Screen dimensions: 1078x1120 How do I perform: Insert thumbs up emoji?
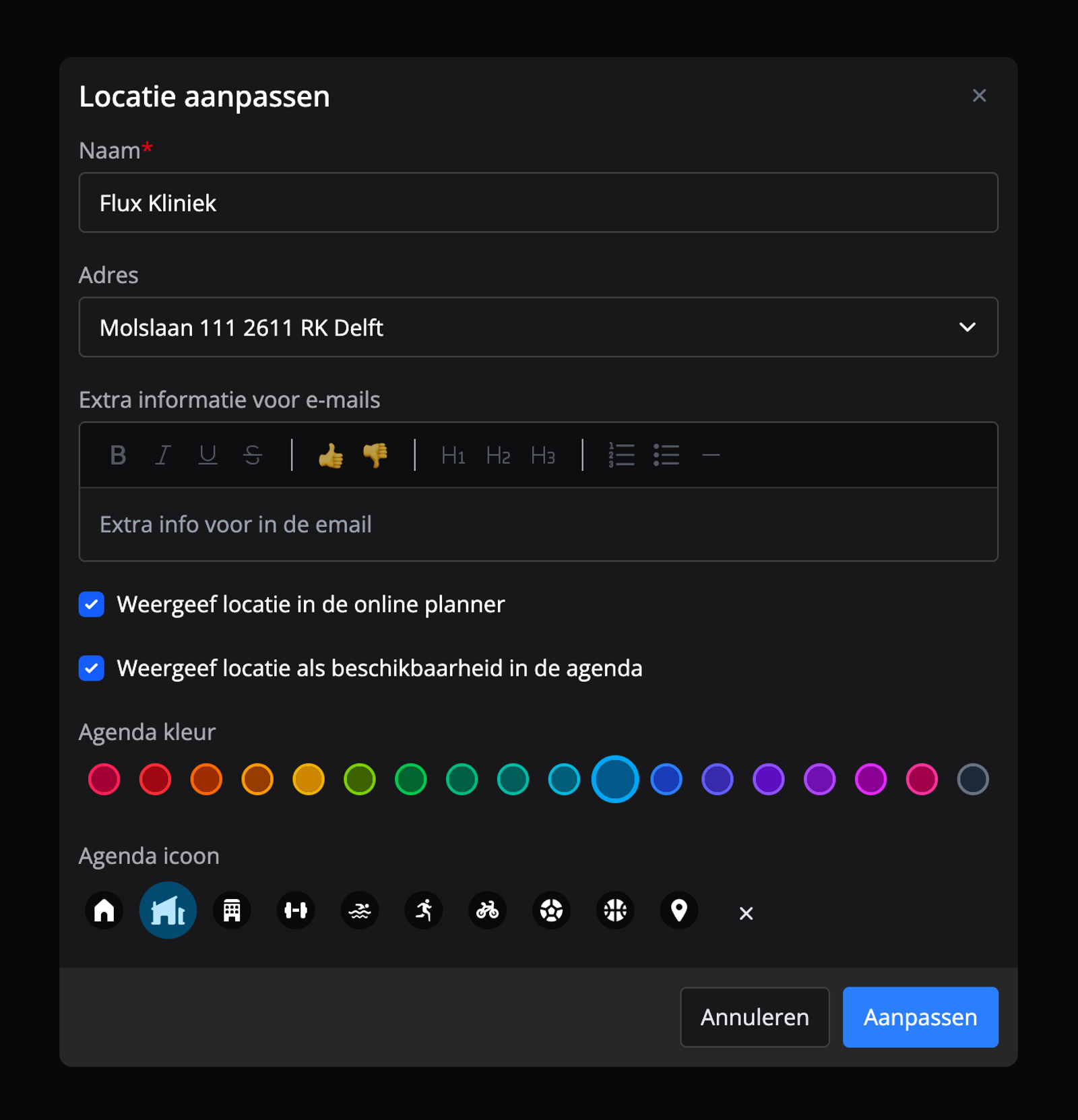coord(330,456)
